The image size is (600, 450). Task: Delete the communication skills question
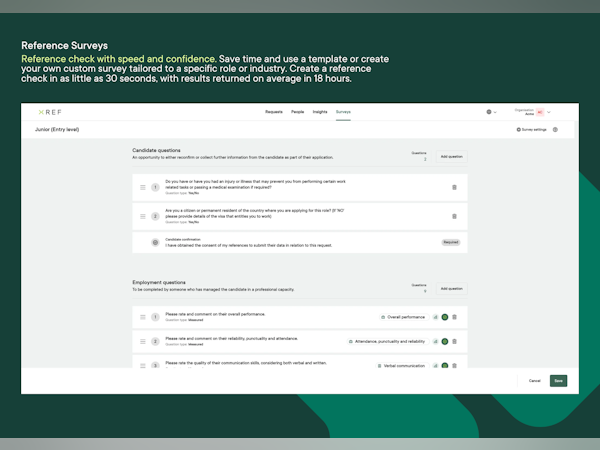pyautogui.click(x=454, y=366)
